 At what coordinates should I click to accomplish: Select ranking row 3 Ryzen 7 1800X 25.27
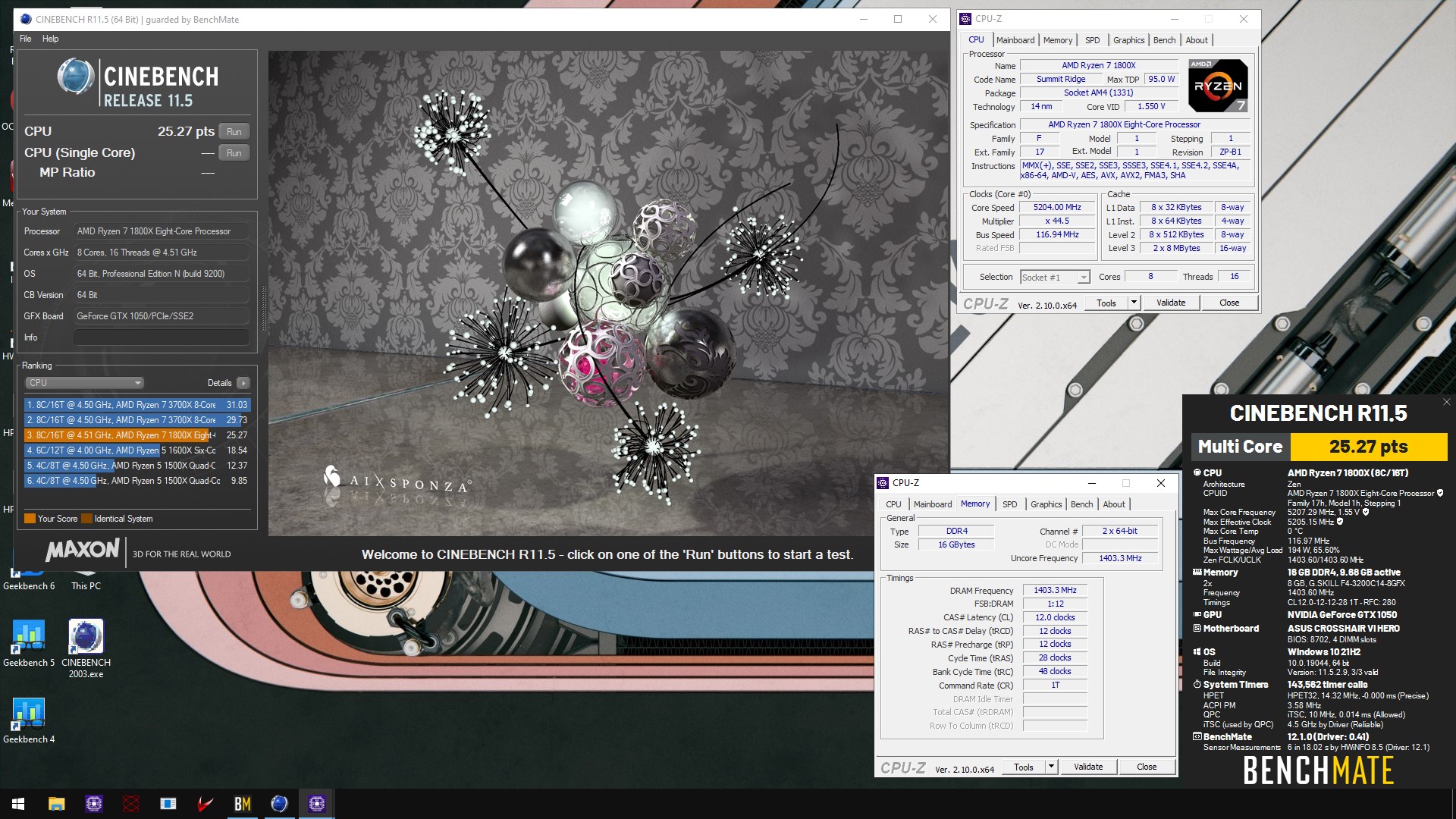(136, 435)
